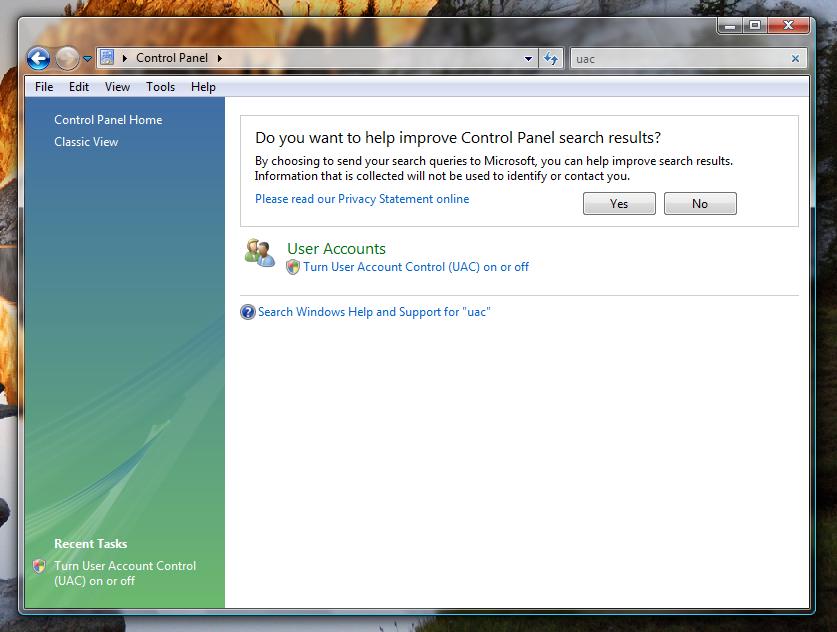Choose No to decline sending queries
Viewport: 837px width, 632px height.
700,204
